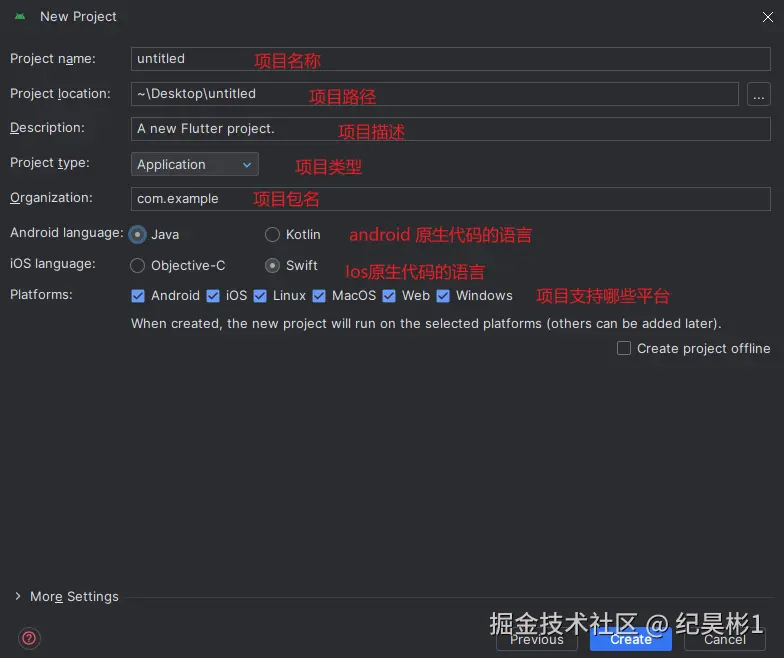The width and height of the screenshot is (784, 658).
Task: Focus the Project location field
Action: pos(434,94)
